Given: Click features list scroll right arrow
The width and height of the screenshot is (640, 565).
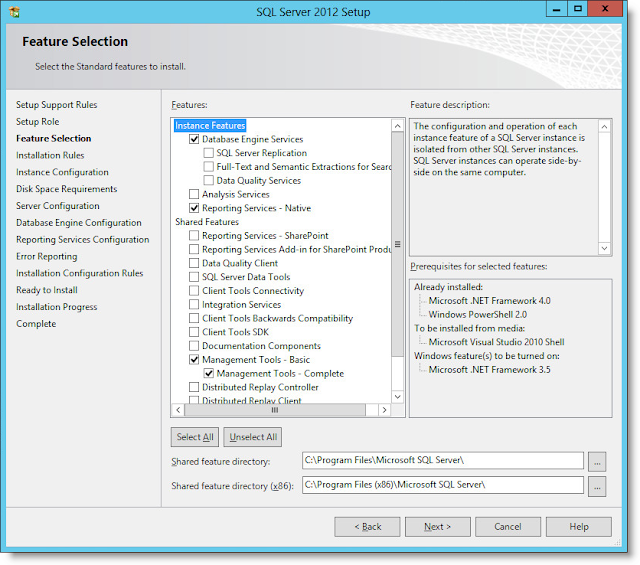Looking at the screenshot, I should [384, 410].
